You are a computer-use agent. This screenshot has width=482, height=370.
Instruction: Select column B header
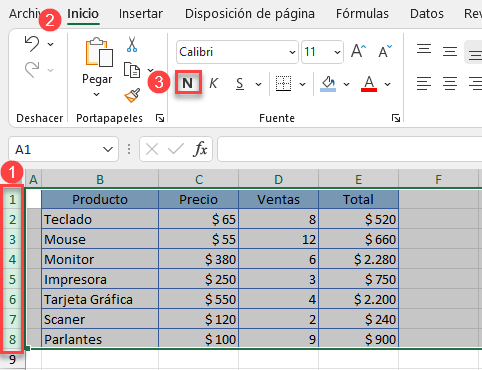100,179
